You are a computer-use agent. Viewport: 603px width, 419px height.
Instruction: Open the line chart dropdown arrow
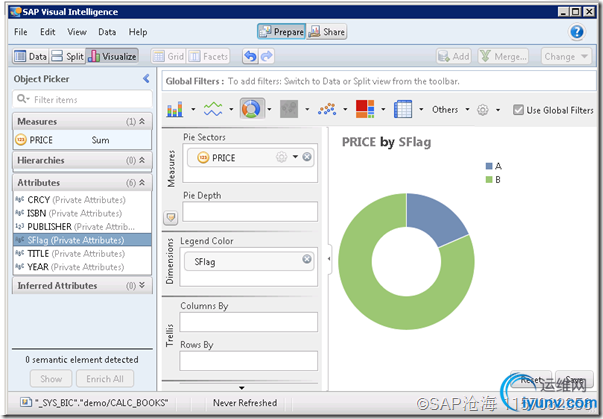tap(231, 110)
